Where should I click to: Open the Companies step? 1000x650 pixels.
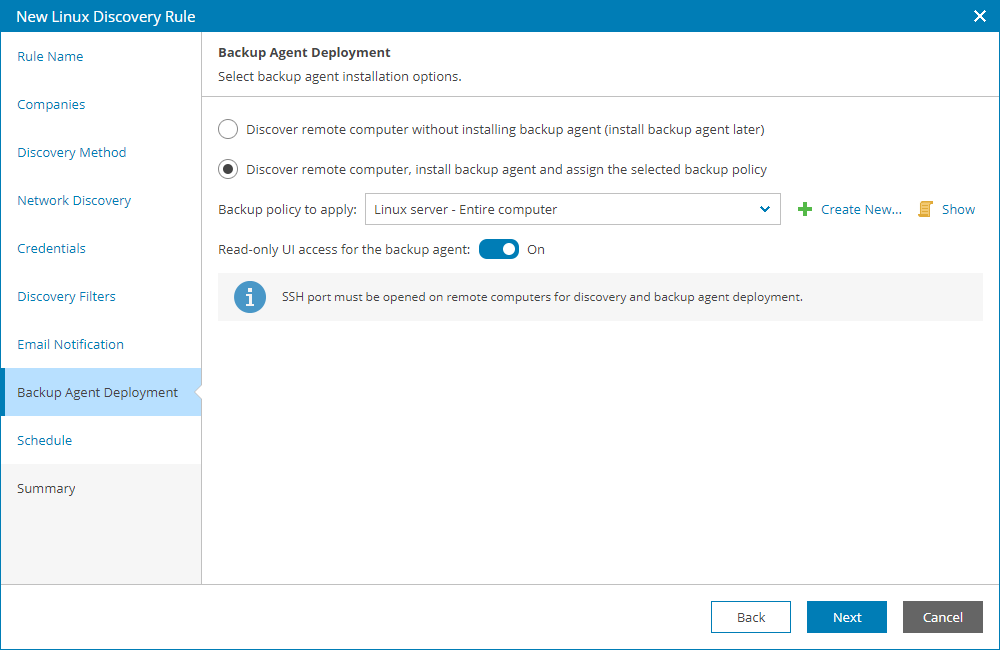tap(51, 105)
